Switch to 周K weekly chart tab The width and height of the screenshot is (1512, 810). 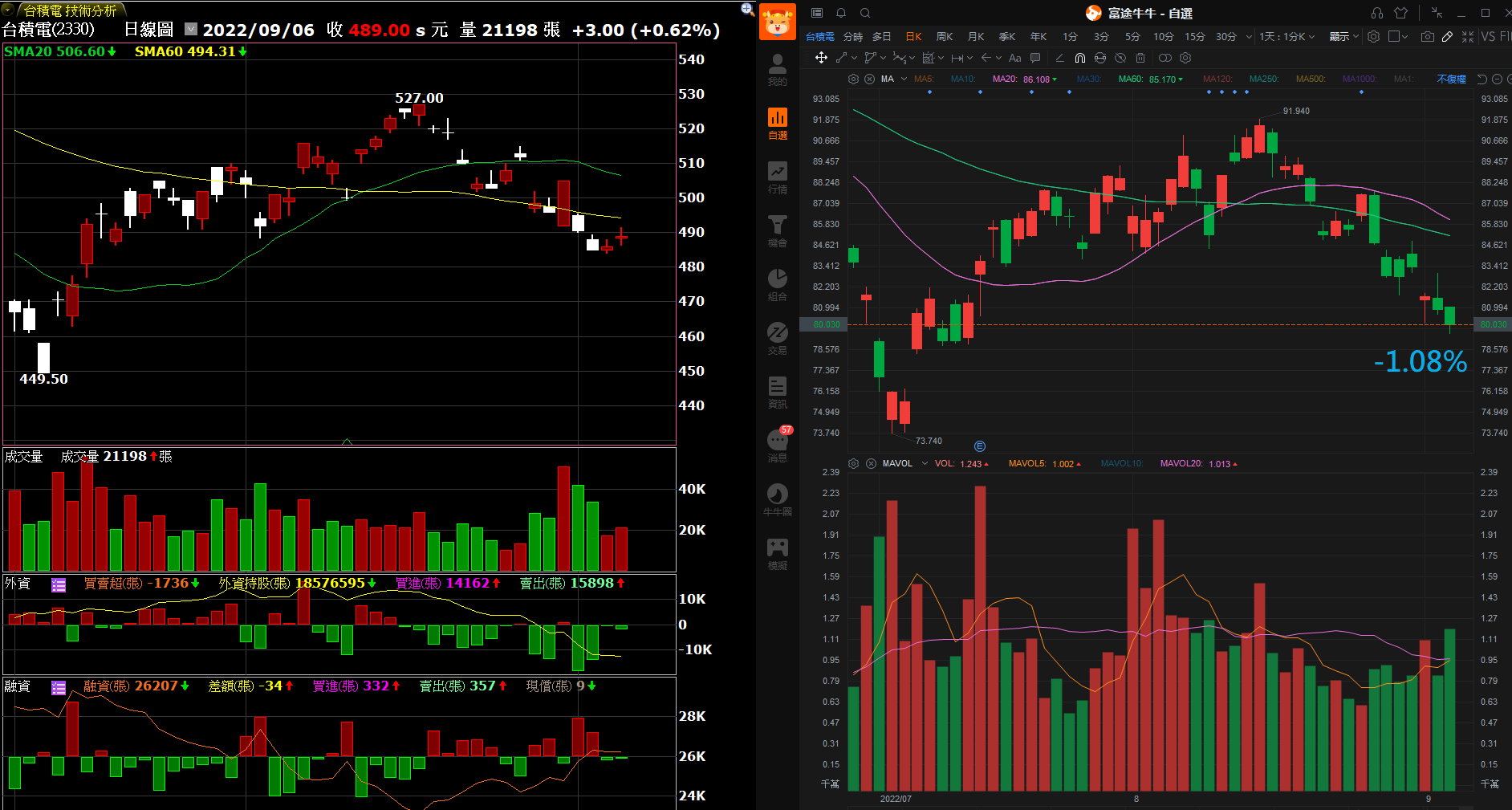coord(945,36)
